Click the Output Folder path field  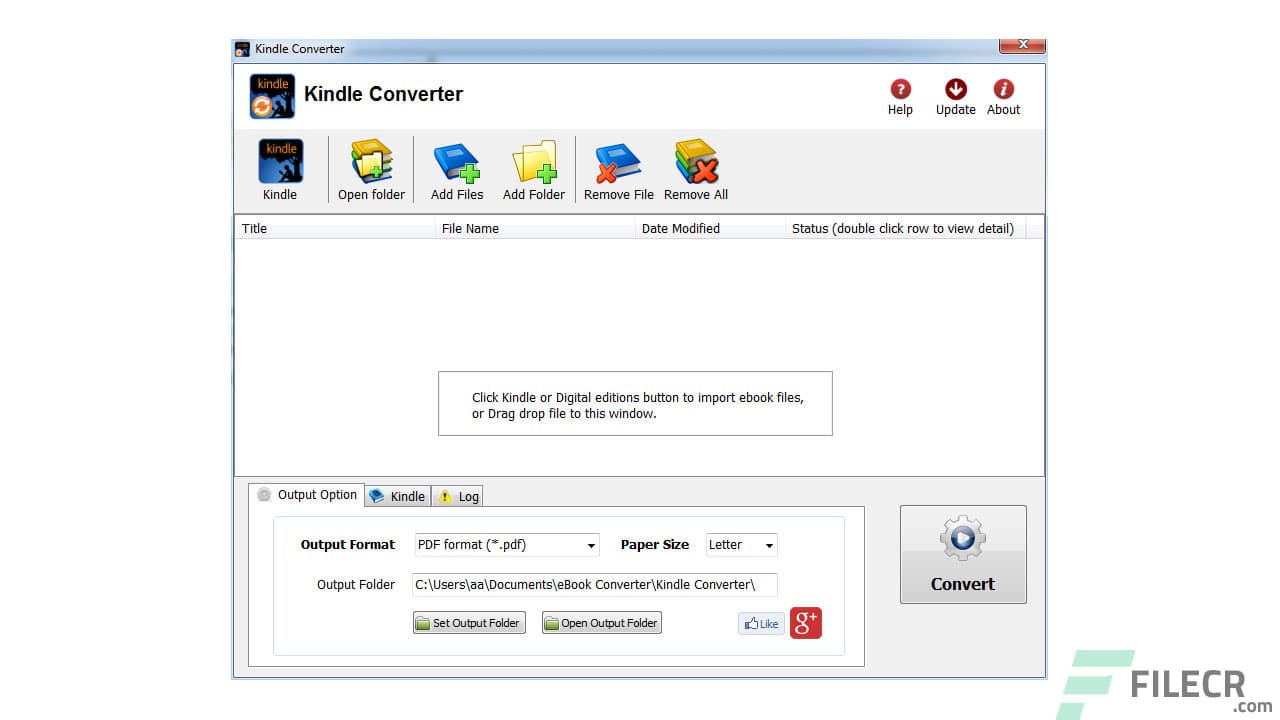(594, 584)
